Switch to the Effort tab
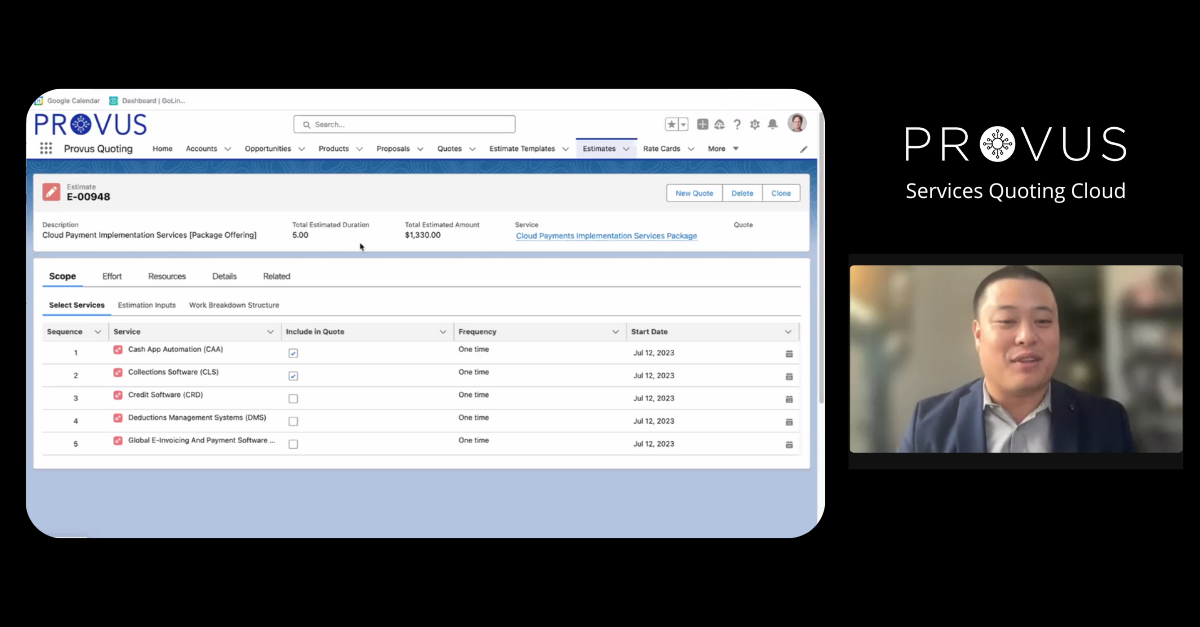 tap(112, 276)
